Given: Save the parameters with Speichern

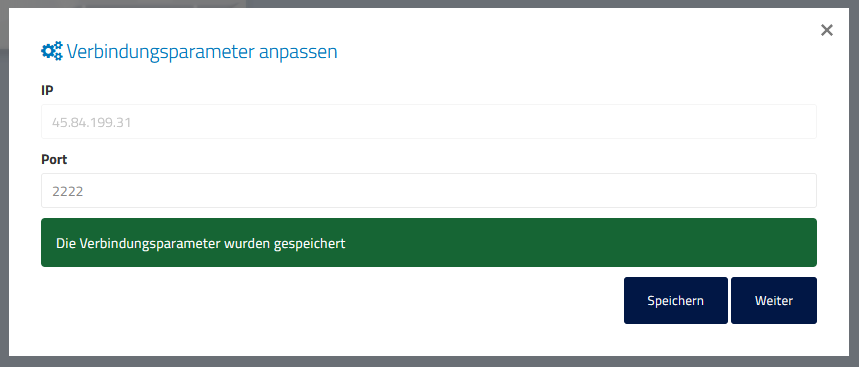Looking at the screenshot, I should [675, 300].
